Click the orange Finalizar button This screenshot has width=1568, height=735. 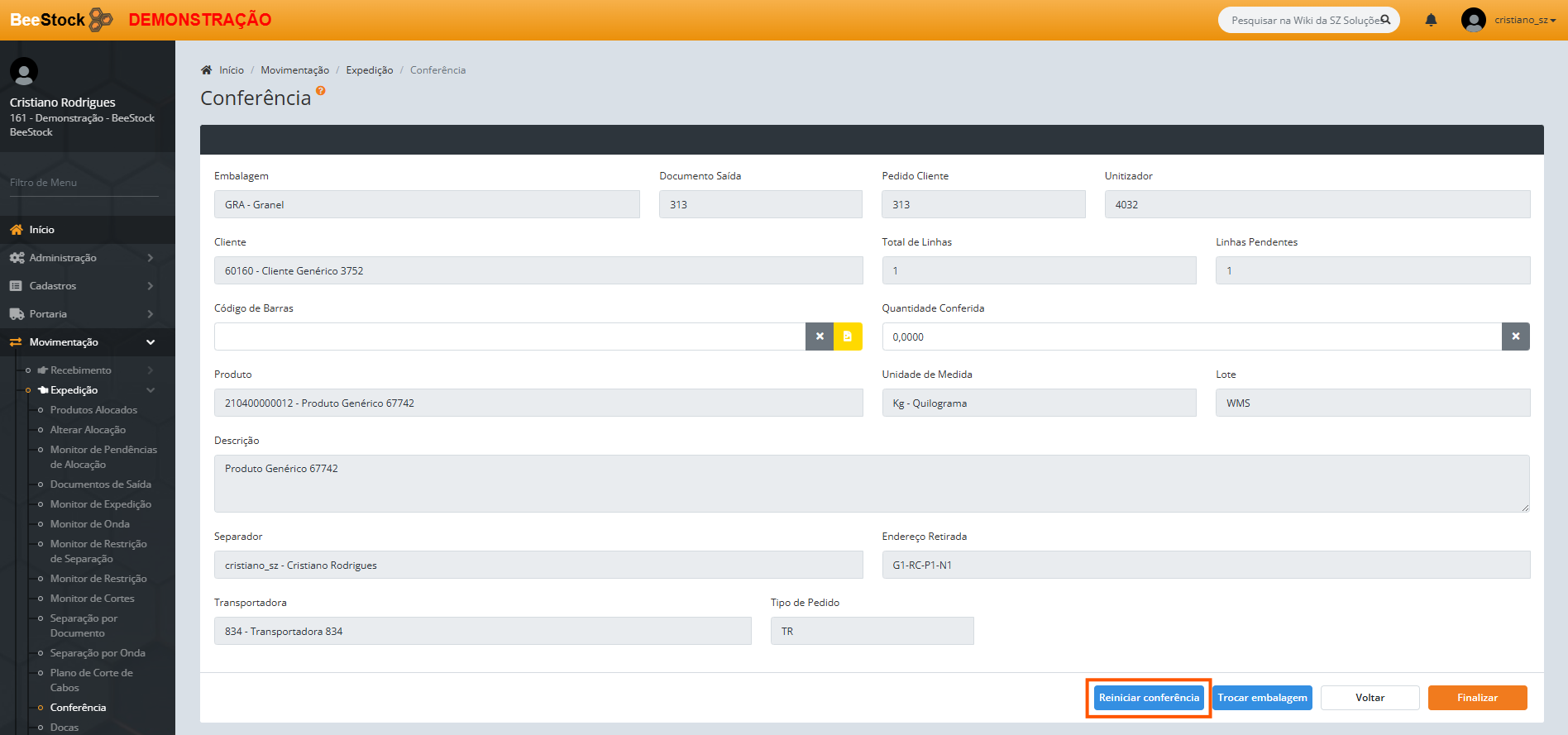(x=1477, y=698)
